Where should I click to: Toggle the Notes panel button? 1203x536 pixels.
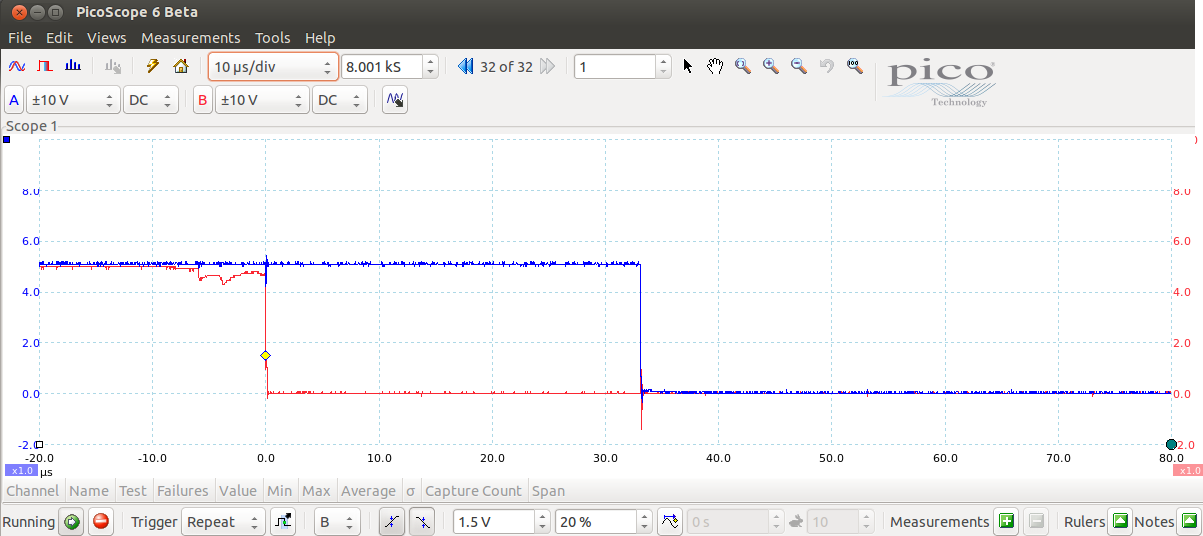tap(1189, 521)
